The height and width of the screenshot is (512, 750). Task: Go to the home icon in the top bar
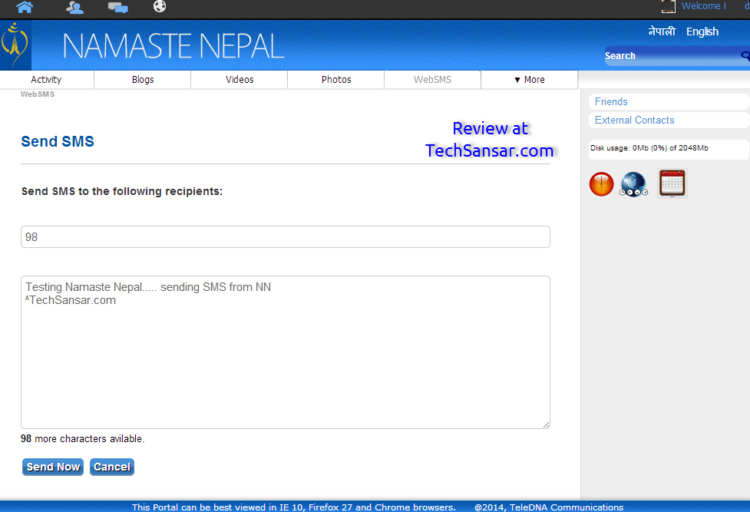point(24,7)
